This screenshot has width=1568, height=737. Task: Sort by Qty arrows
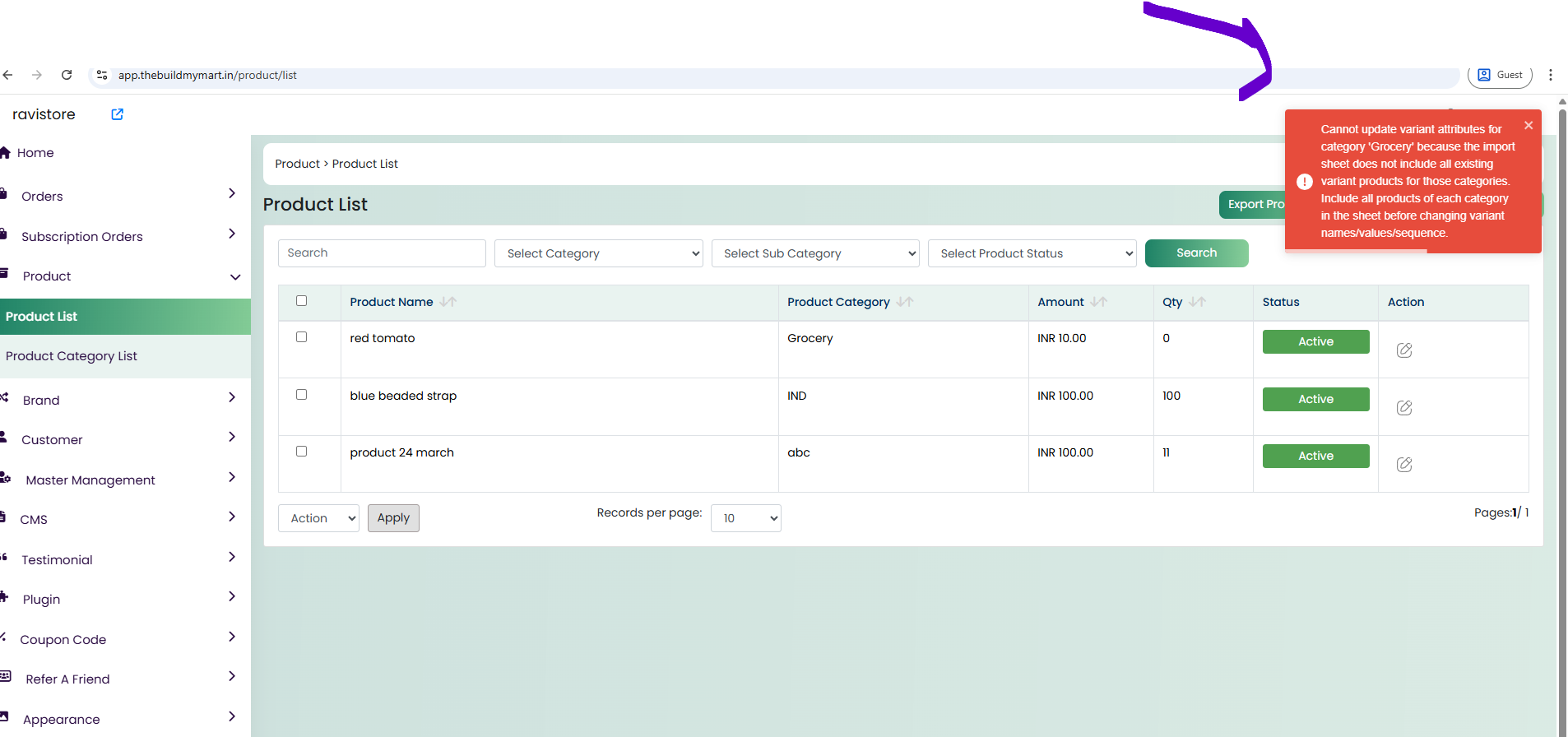coord(1198,302)
